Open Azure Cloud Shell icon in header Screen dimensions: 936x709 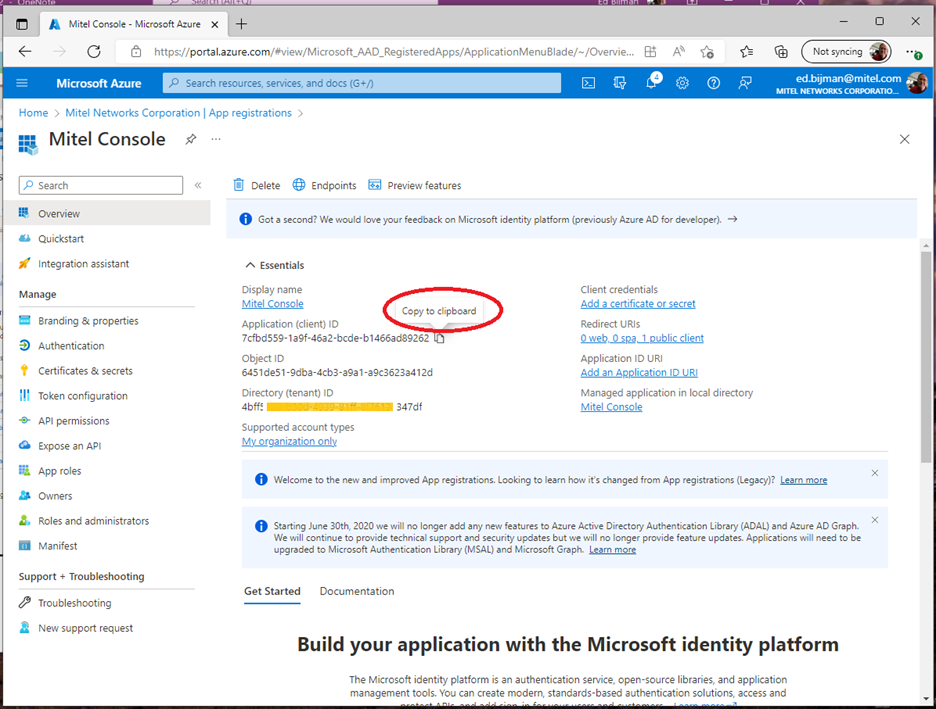(589, 83)
